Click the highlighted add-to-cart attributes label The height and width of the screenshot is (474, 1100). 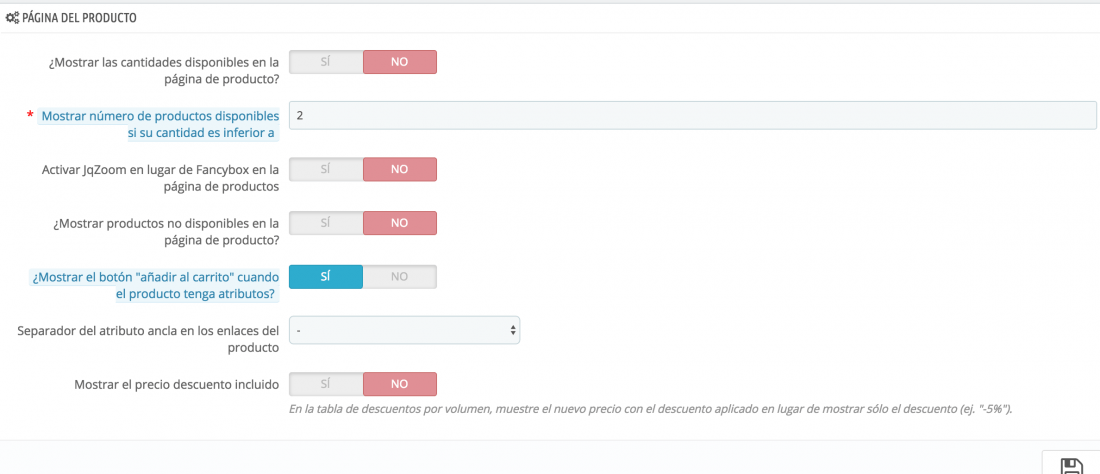[x=154, y=285]
